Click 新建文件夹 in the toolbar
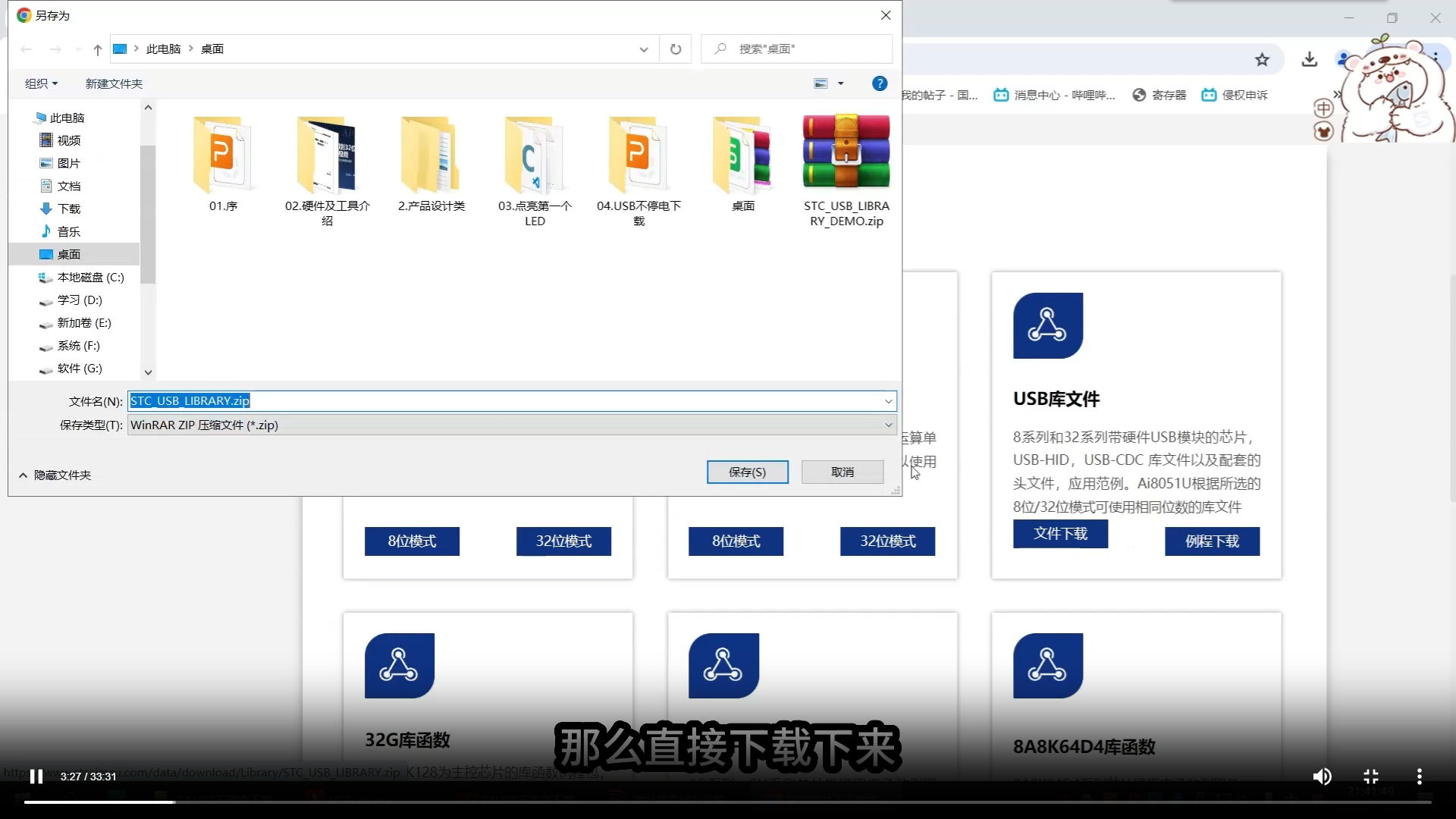Image resolution: width=1456 pixels, height=819 pixels. point(114,83)
